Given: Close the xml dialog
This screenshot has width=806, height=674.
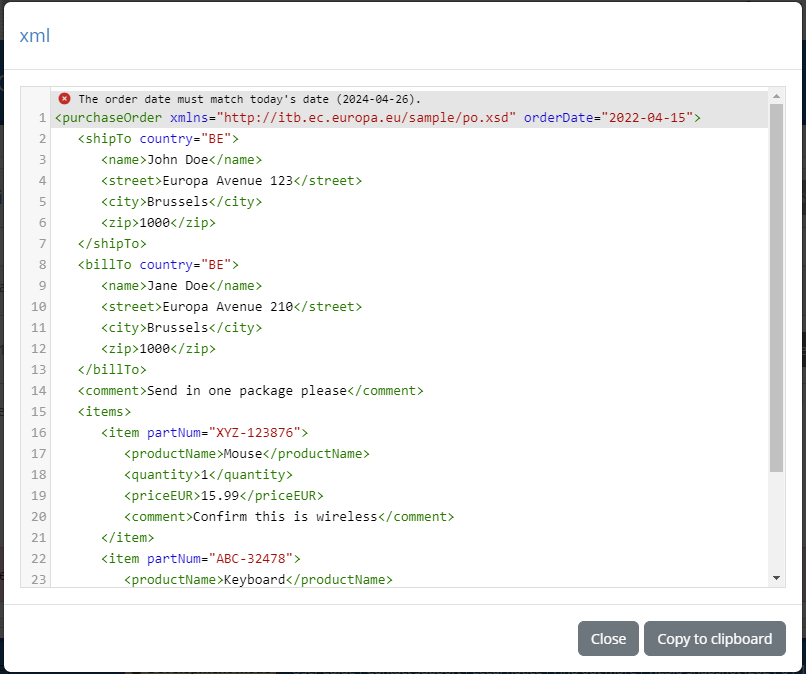Looking at the screenshot, I should tap(608, 639).
